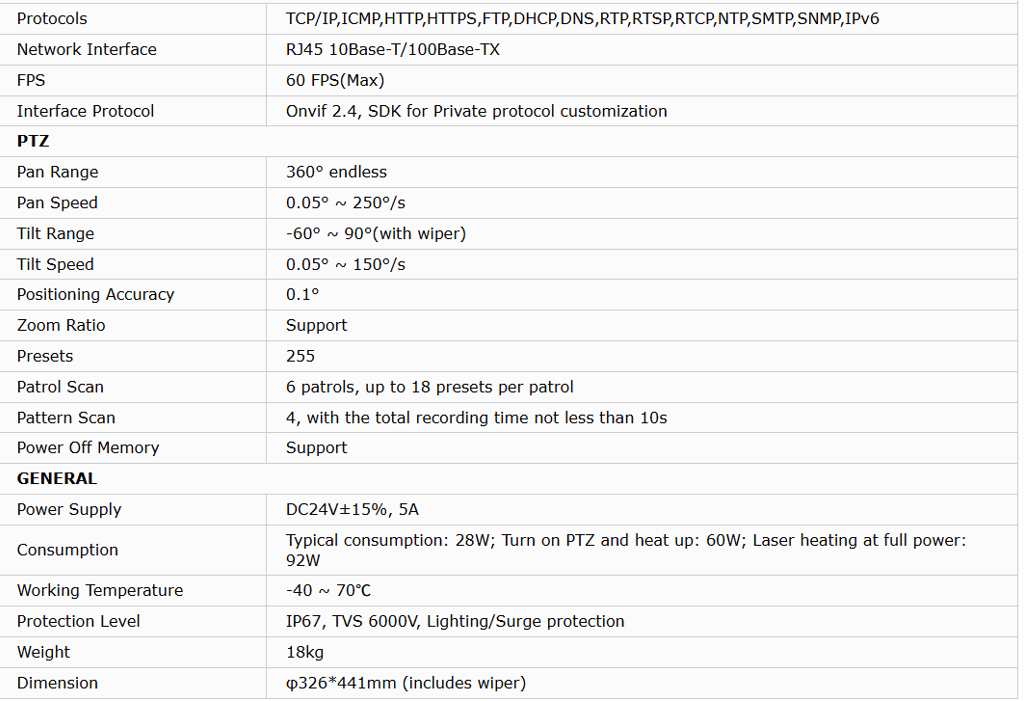Click the Working Temperature -40 ~ 70℃ value
This screenshot has height=701, width=1024.
point(328,590)
